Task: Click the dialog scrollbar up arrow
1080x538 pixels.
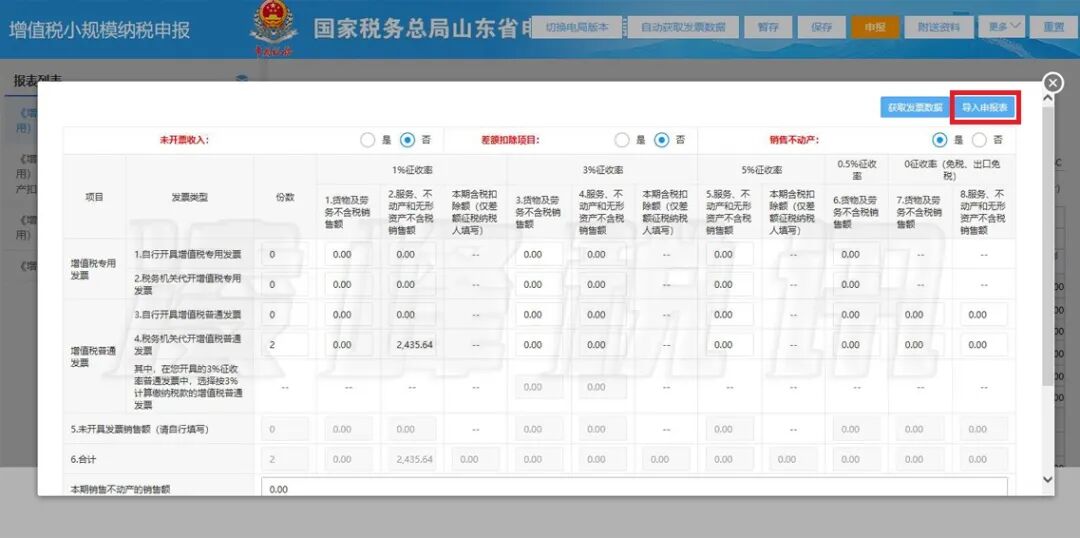Action: coord(1048,99)
